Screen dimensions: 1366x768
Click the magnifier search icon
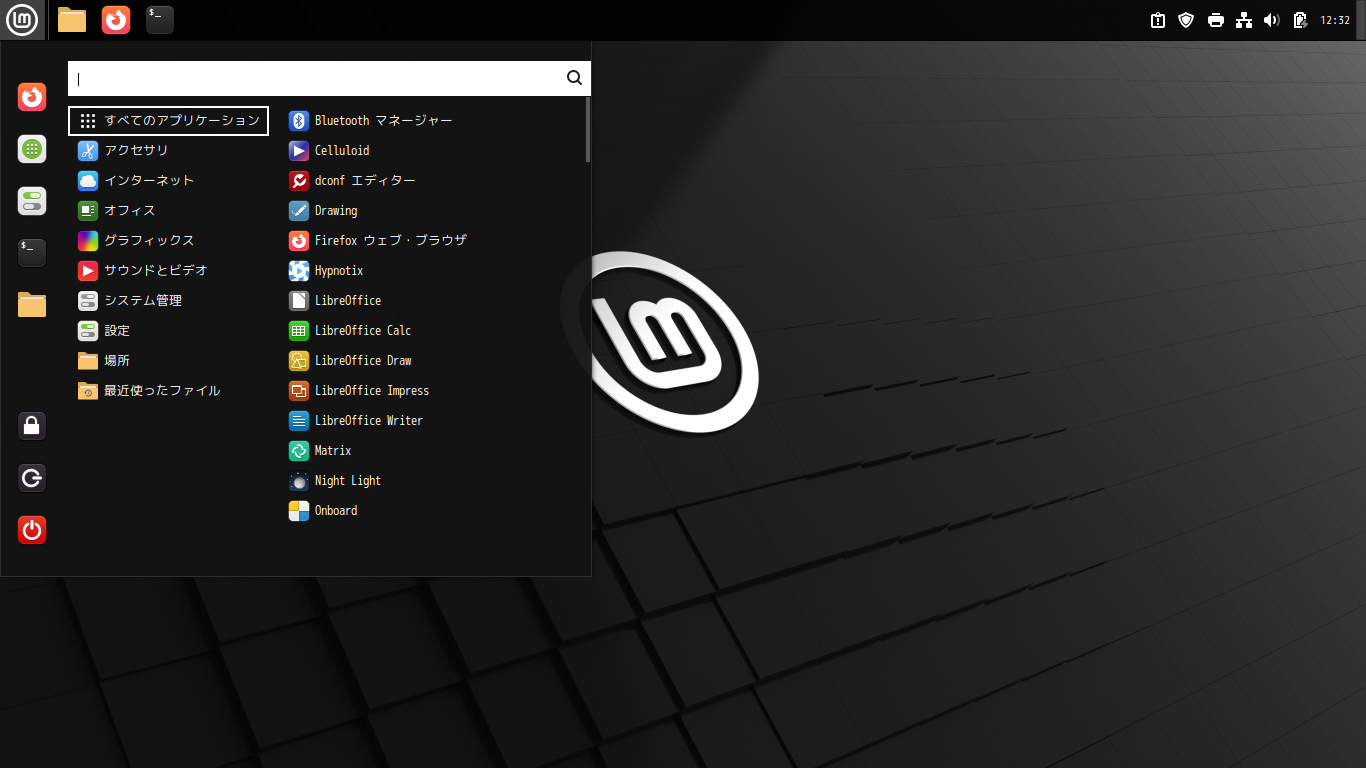pyautogui.click(x=574, y=78)
